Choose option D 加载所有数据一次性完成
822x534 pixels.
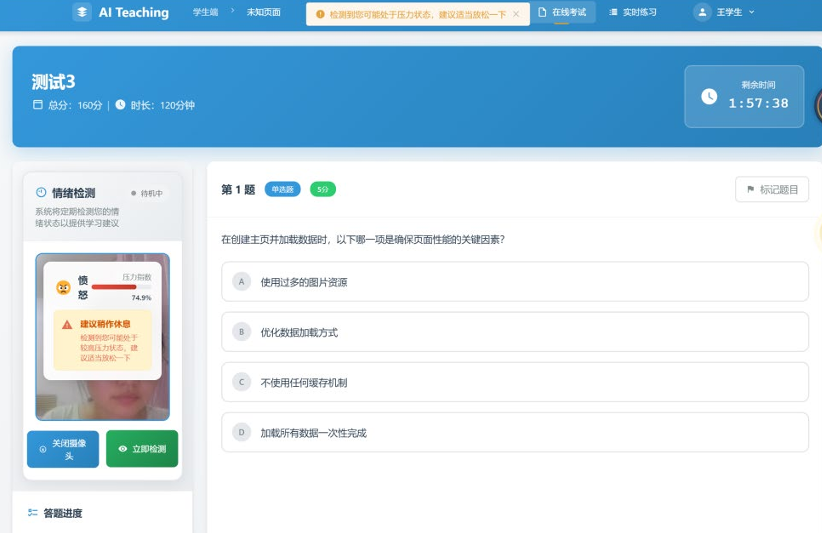point(514,432)
